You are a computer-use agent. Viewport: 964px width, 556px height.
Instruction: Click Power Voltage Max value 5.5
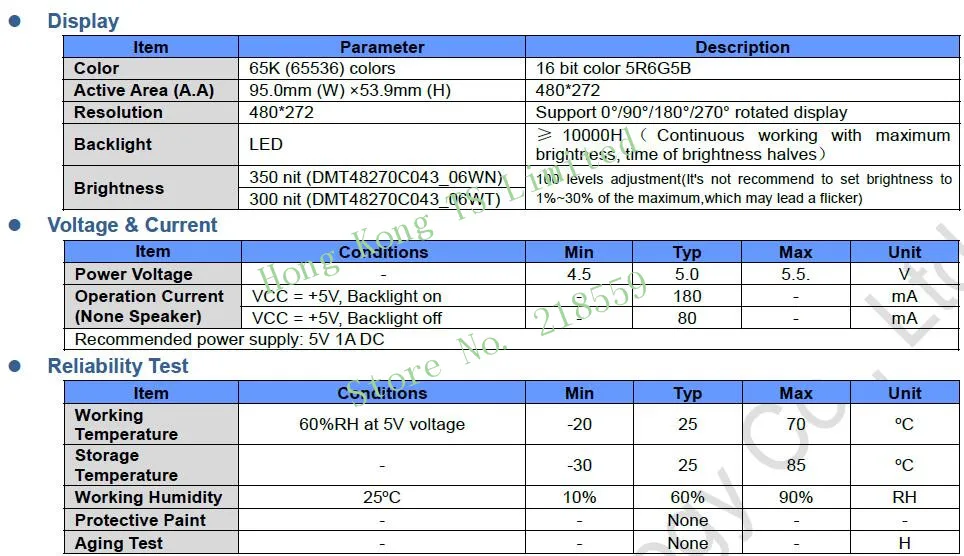click(796, 274)
